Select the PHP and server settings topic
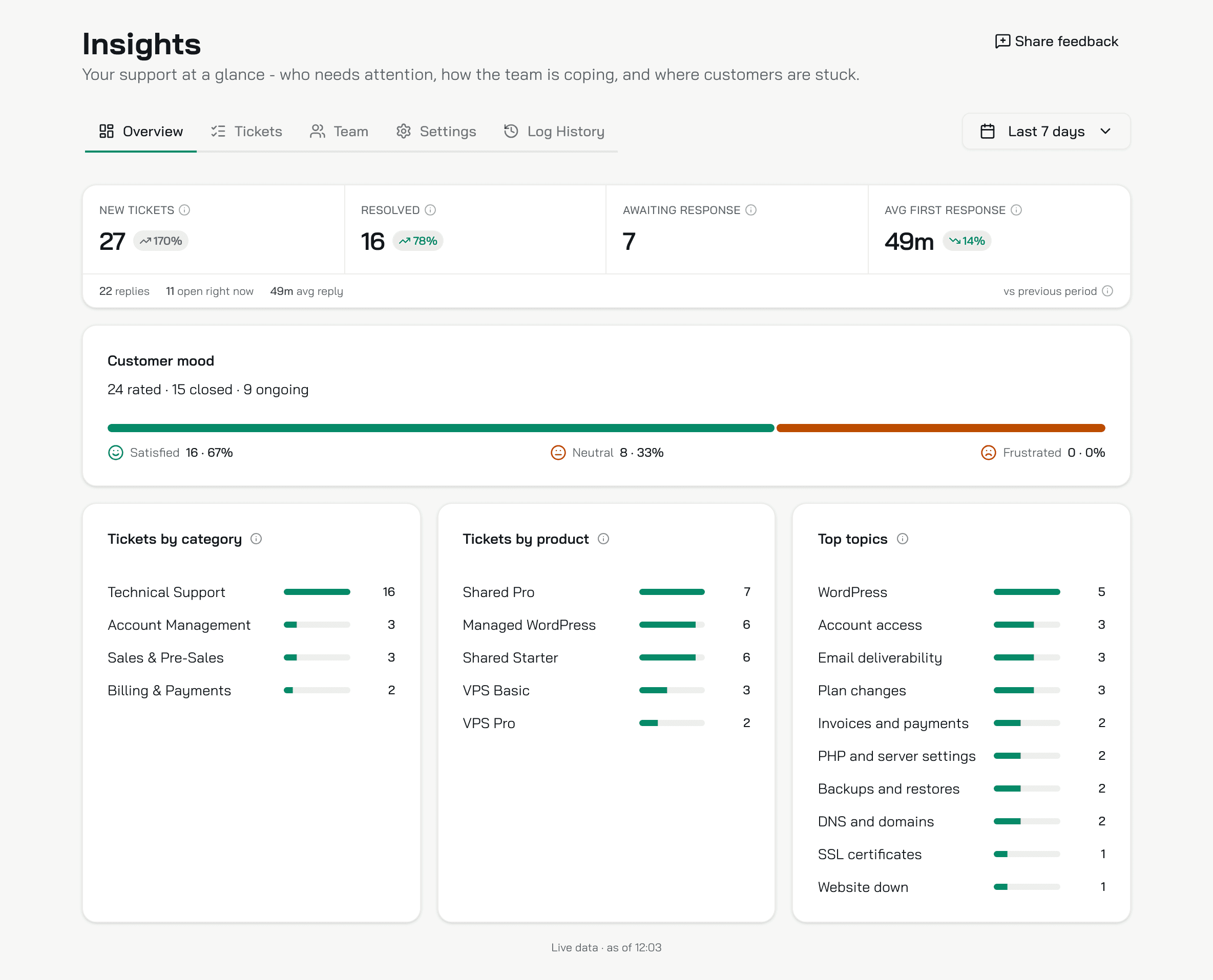Screen dimensions: 1213x980 pyautogui.click(x=897, y=756)
